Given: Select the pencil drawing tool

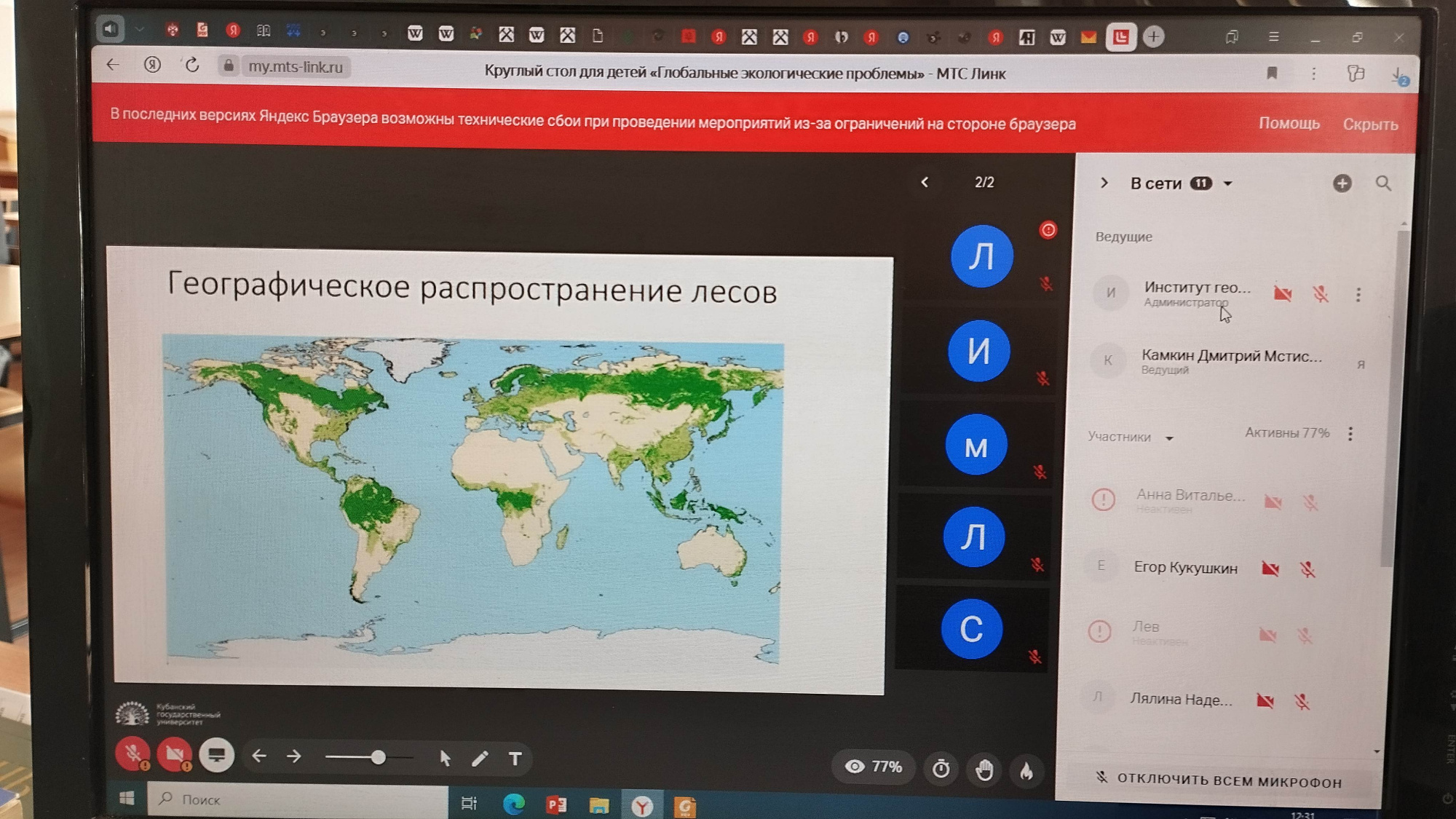Looking at the screenshot, I should coord(480,759).
